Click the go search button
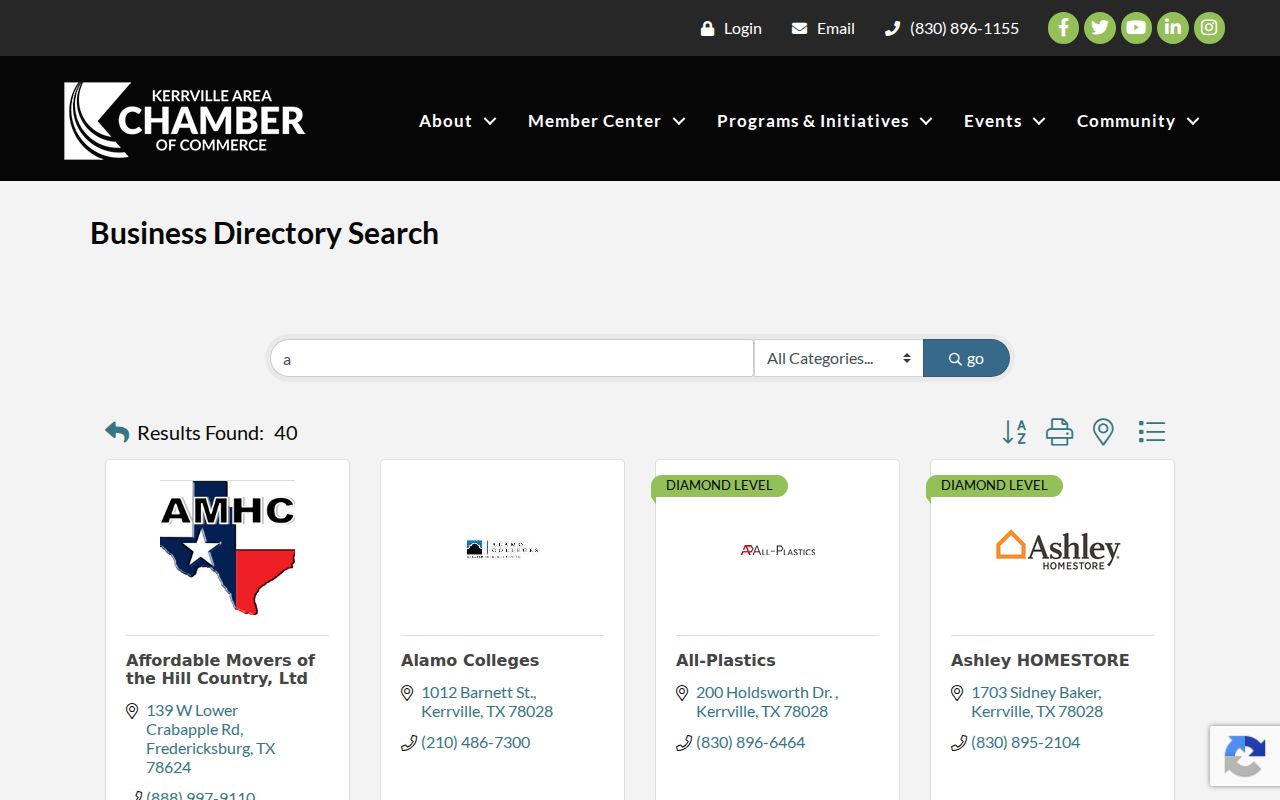The width and height of the screenshot is (1280, 800). (x=966, y=358)
